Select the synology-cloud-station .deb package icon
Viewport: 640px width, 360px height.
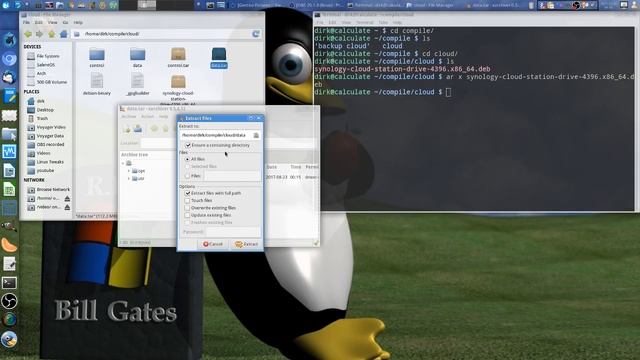point(178,82)
